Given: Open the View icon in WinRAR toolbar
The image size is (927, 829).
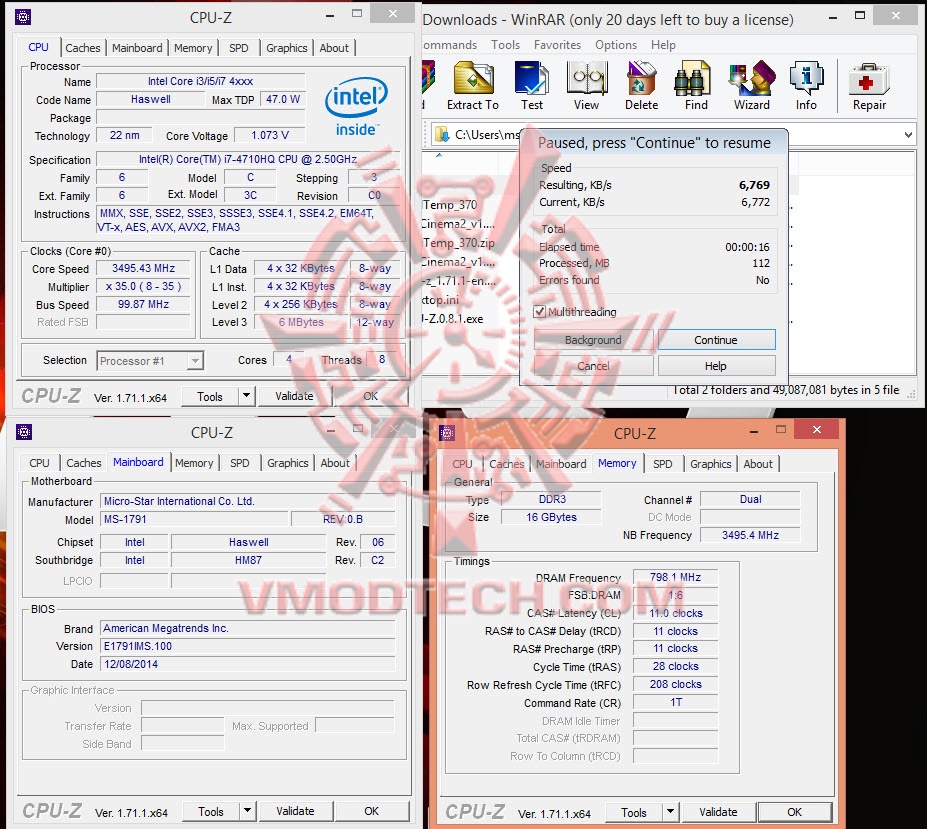Looking at the screenshot, I should [x=586, y=86].
